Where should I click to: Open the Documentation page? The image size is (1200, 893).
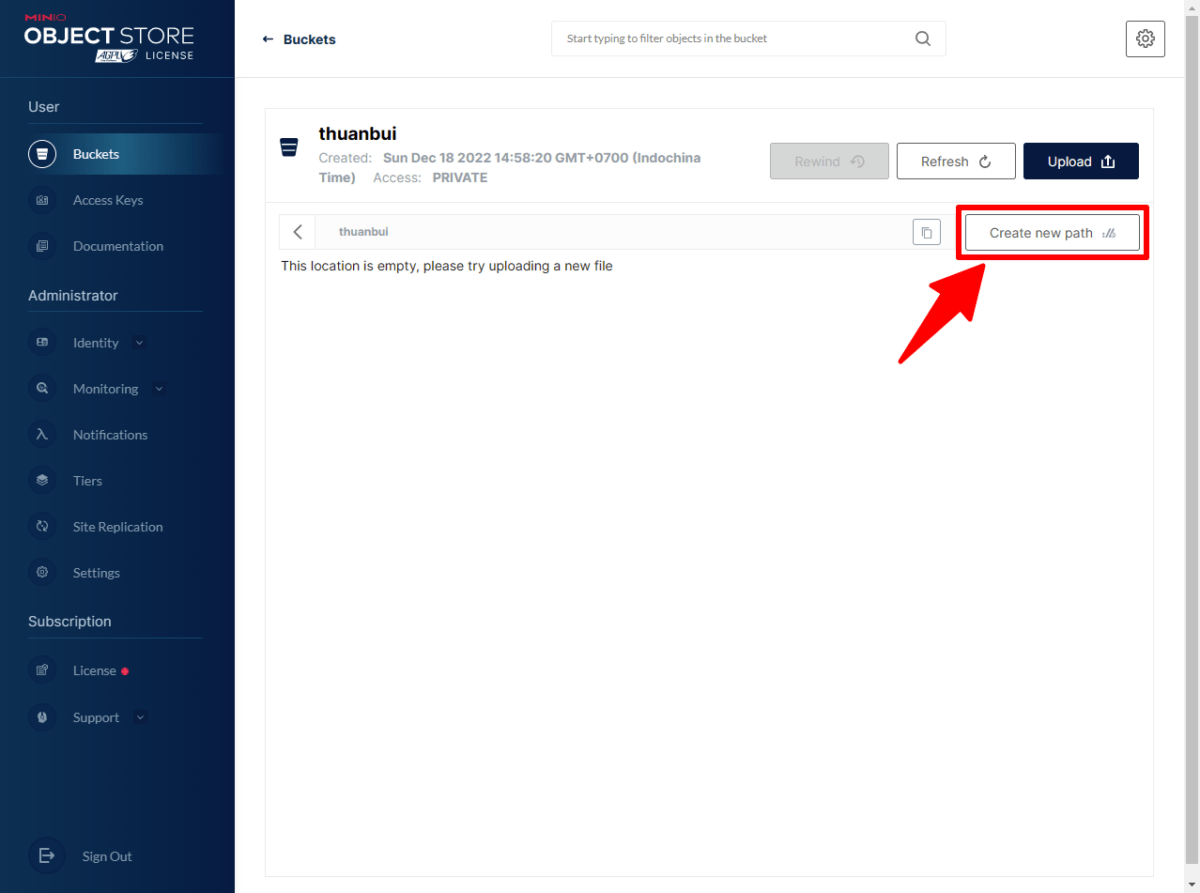[117, 246]
